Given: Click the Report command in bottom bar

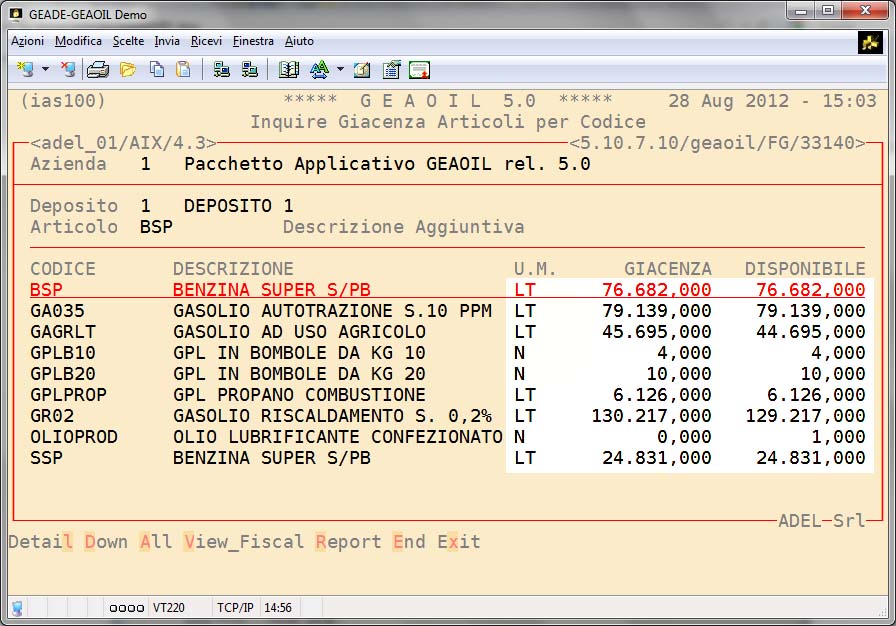Looking at the screenshot, I should [x=348, y=542].
